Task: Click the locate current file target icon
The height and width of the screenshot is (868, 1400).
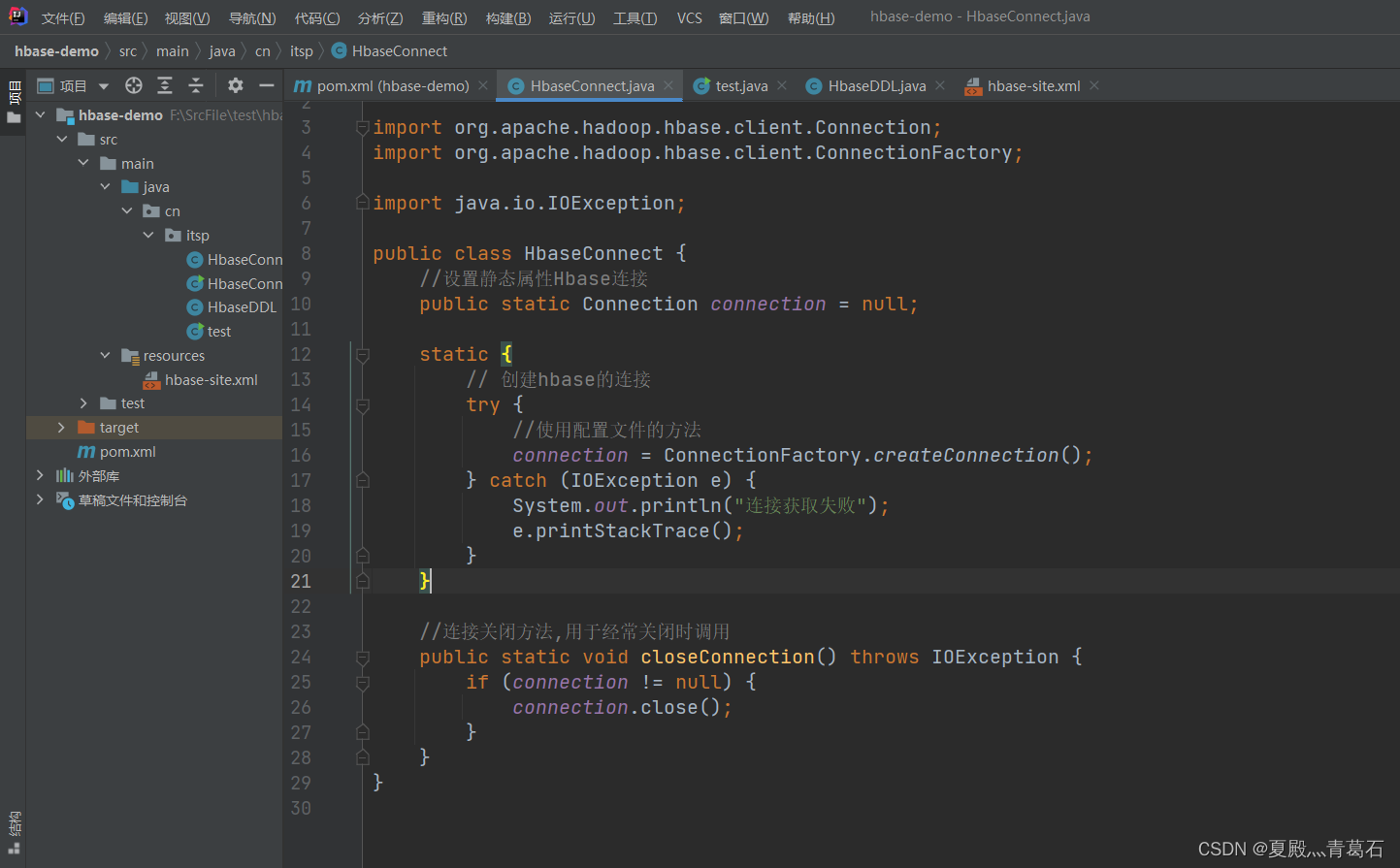Action: (134, 85)
